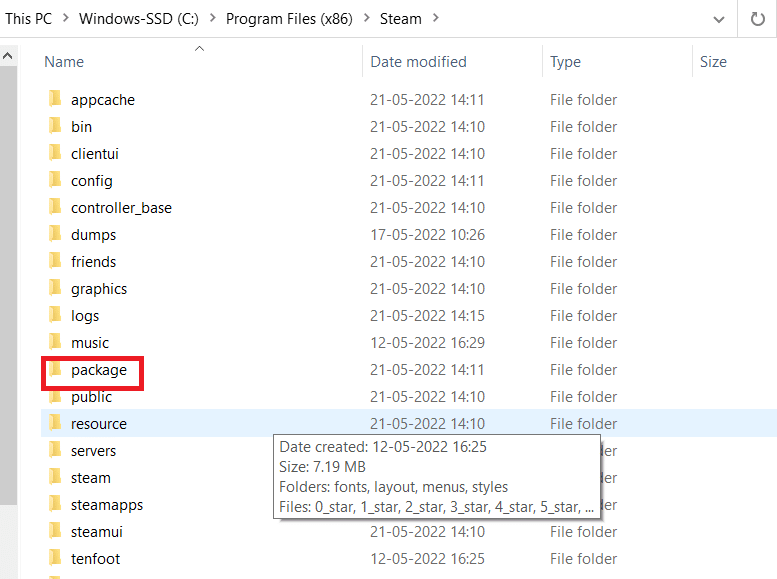The image size is (777, 579).
Task: Go to Program Files (x86) breadcrumb
Action: tap(289, 19)
